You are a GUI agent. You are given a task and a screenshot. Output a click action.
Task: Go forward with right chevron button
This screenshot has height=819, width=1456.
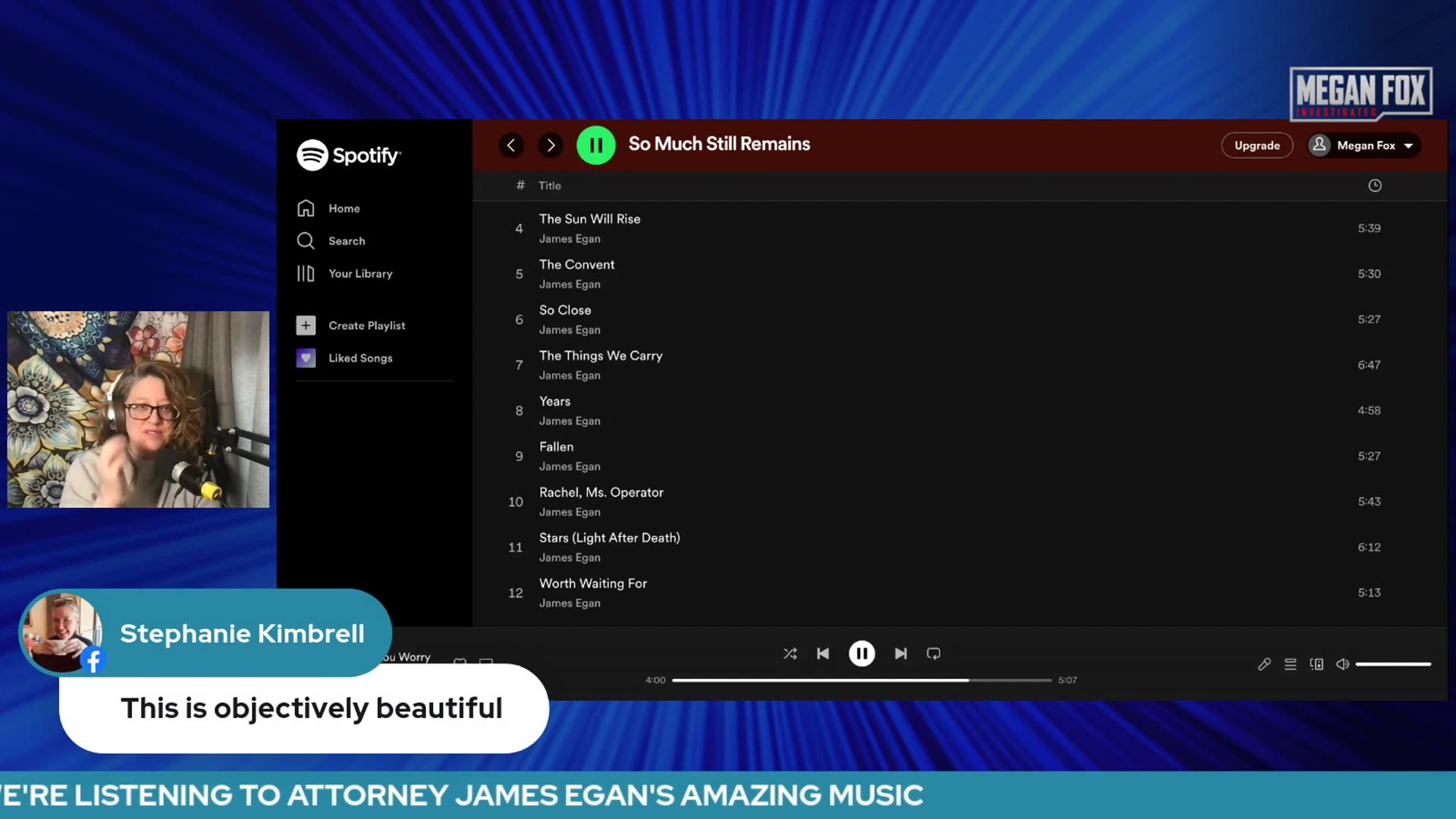pyautogui.click(x=551, y=145)
